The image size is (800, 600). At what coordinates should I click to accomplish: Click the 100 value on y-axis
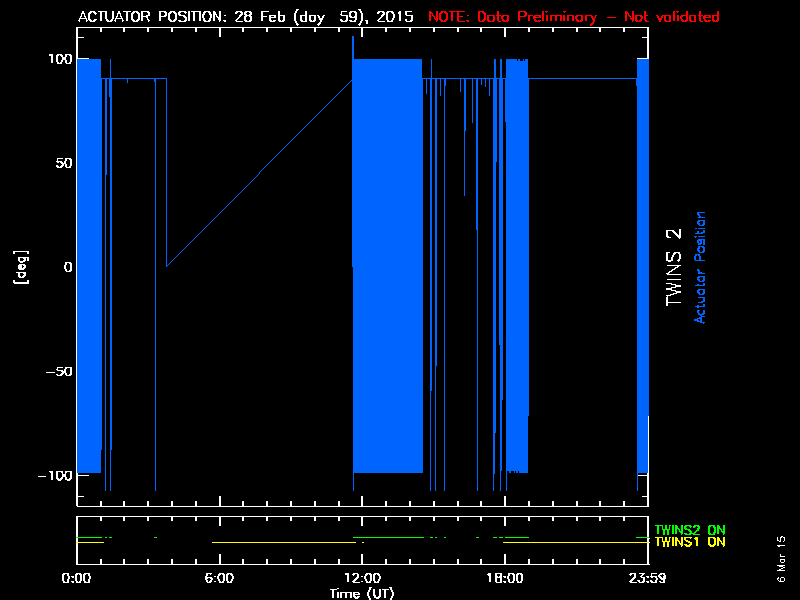coord(59,59)
